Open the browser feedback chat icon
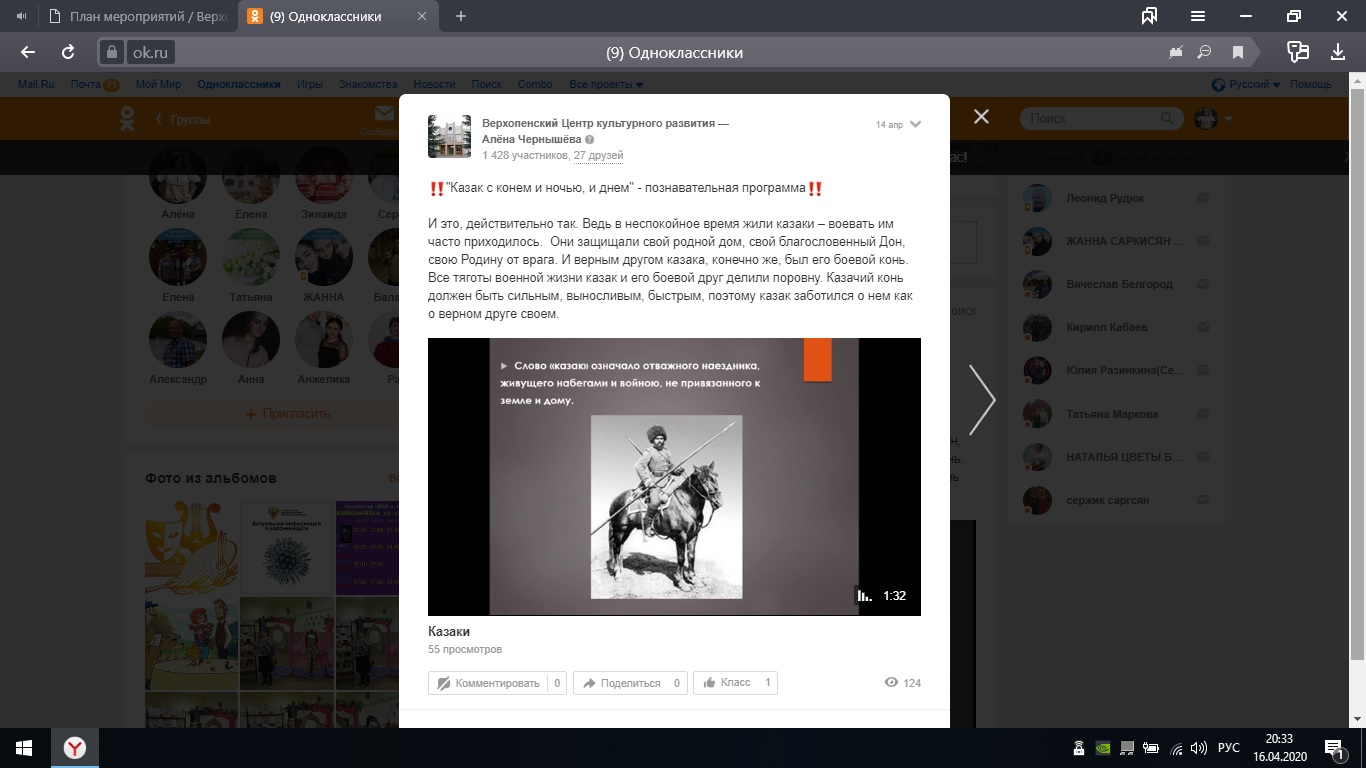This screenshot has width=1366, height=768. point(1298,52)
